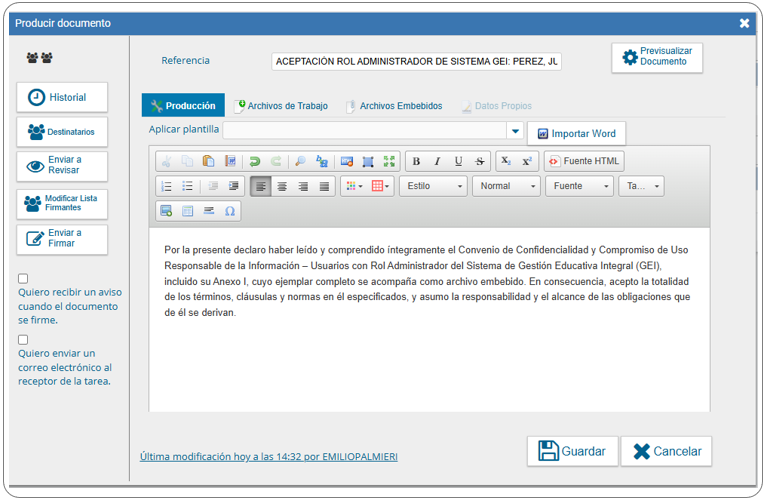Screen dimensions: 765x501
Task: Open the Estilo style dropdown
Action: click(433, 186)
